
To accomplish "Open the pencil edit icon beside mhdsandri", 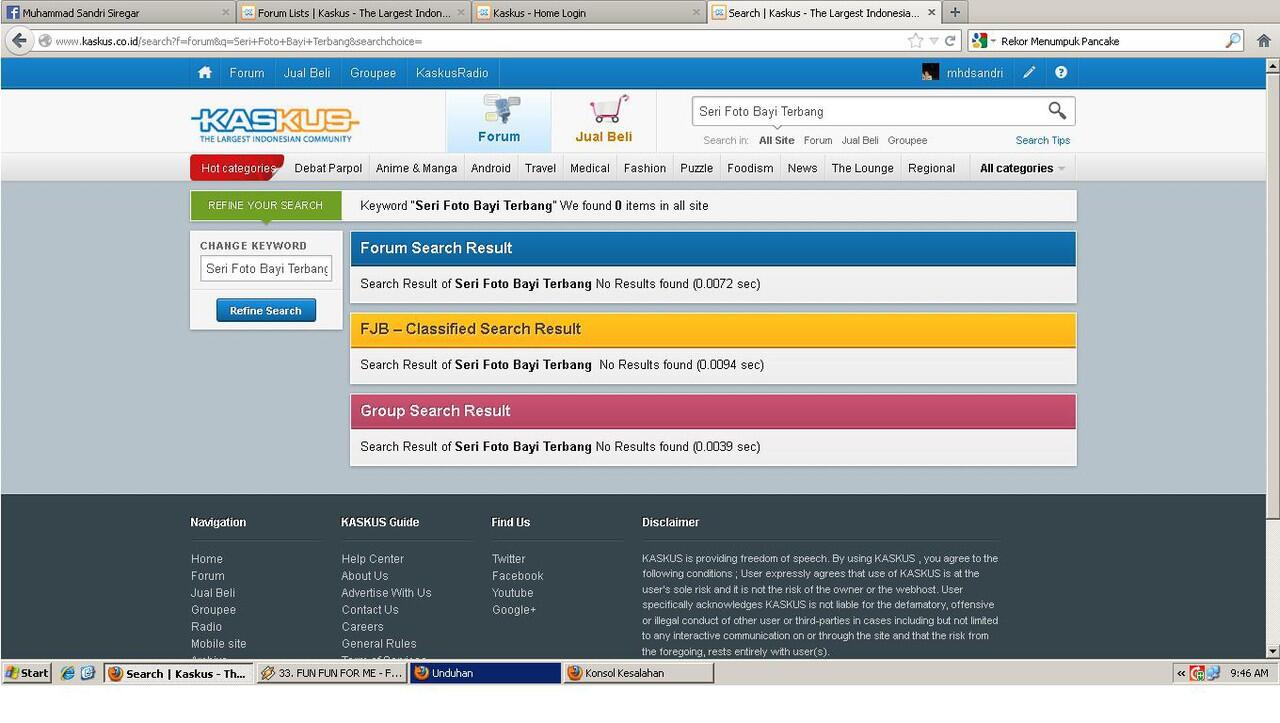I will (1029, 73).
